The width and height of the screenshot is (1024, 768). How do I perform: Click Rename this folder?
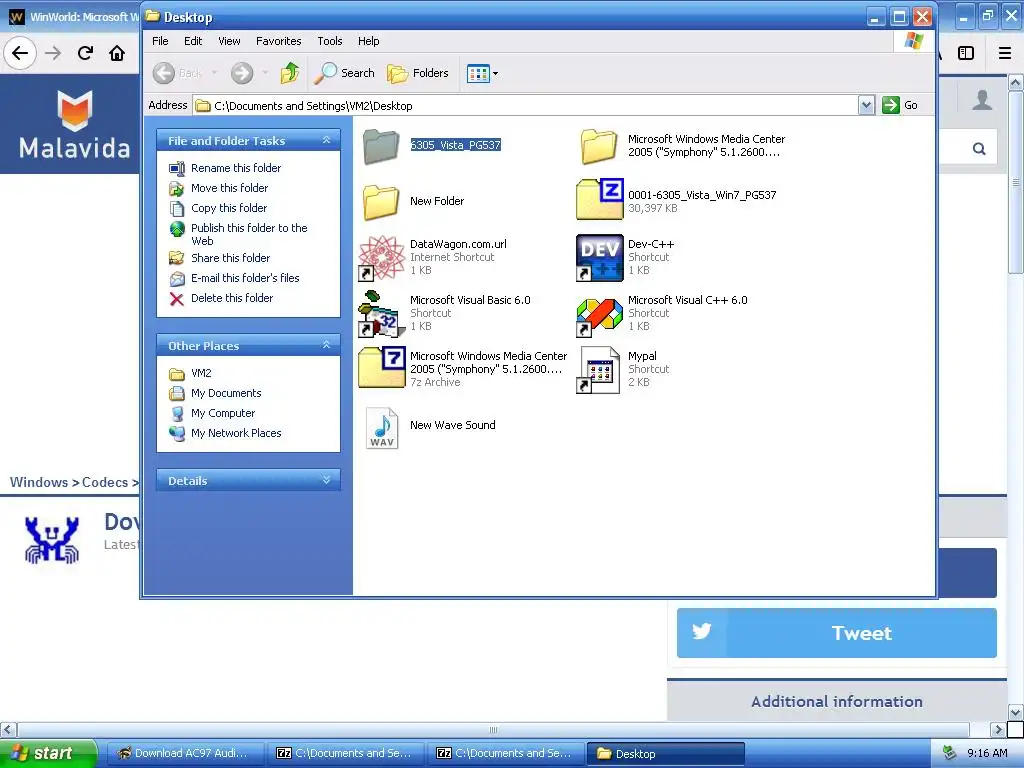(x=225, y=168)
